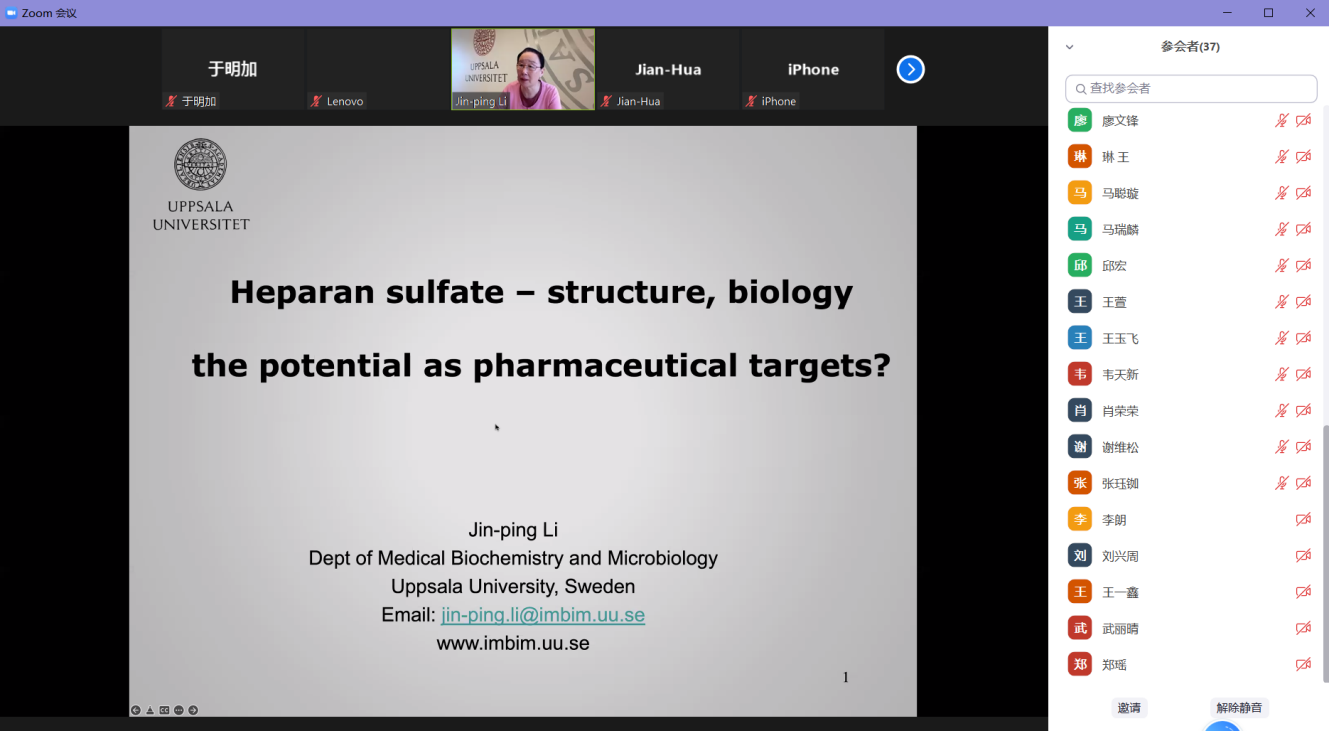Advance to next slide with right arrow icon
Screen dimensions: 1329x731
click(193, 710)
